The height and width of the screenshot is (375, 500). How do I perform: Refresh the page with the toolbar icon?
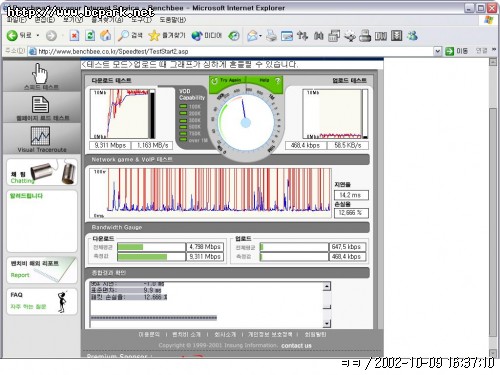tap(90, 35)
